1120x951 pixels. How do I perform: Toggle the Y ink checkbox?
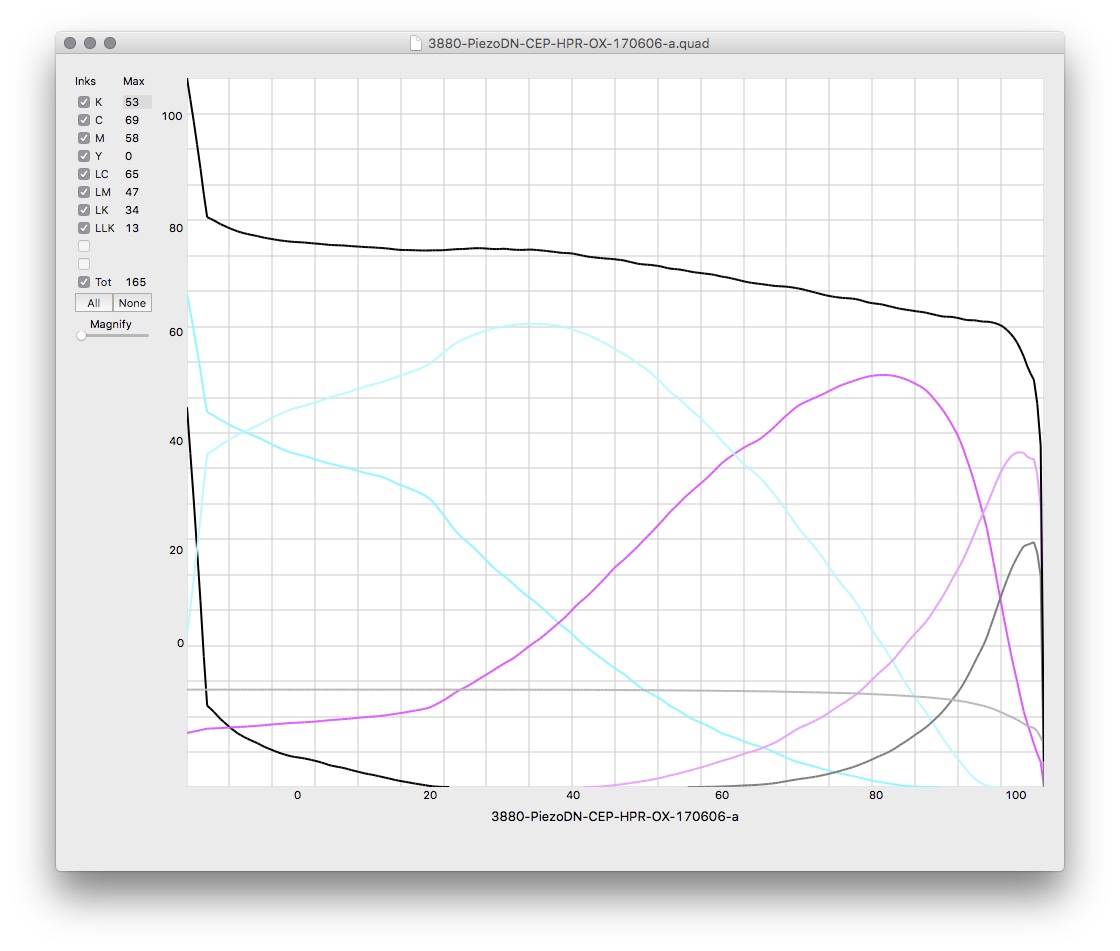click(84, 156)
